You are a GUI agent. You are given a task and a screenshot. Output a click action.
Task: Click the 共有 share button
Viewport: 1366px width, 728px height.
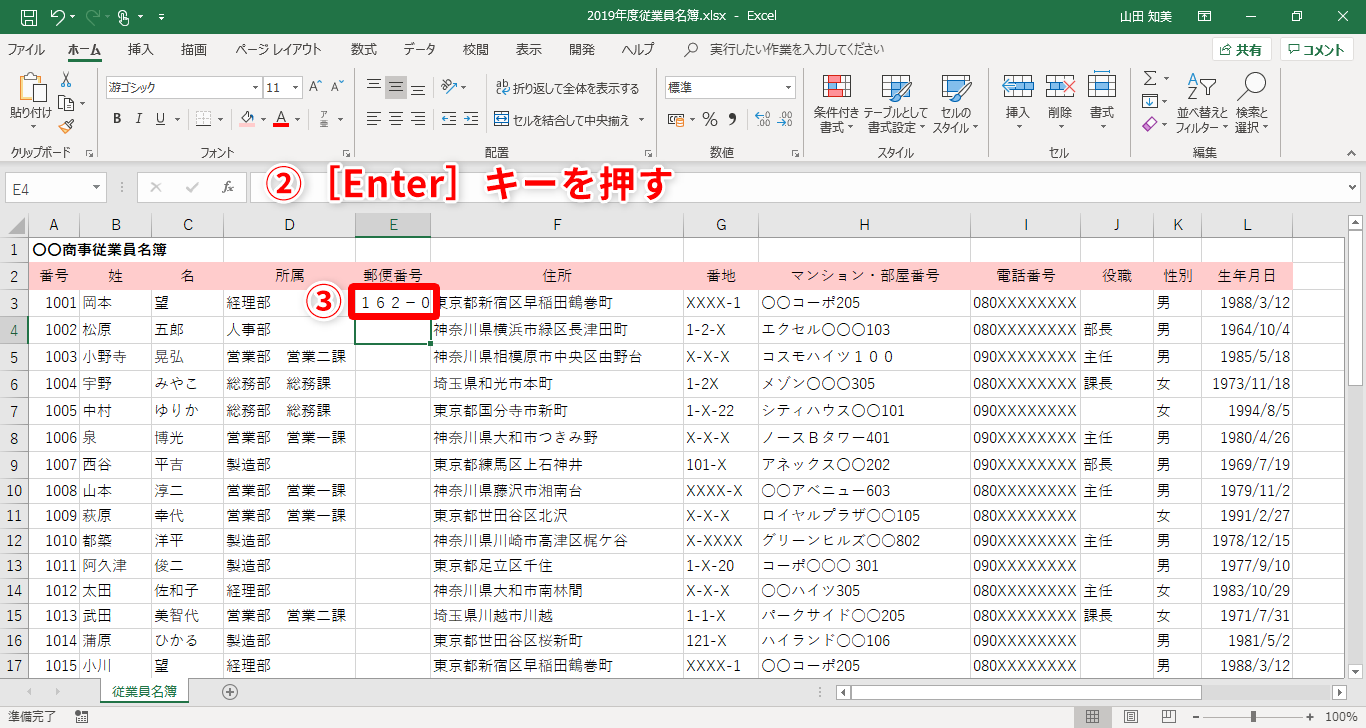pos(1241,49)
